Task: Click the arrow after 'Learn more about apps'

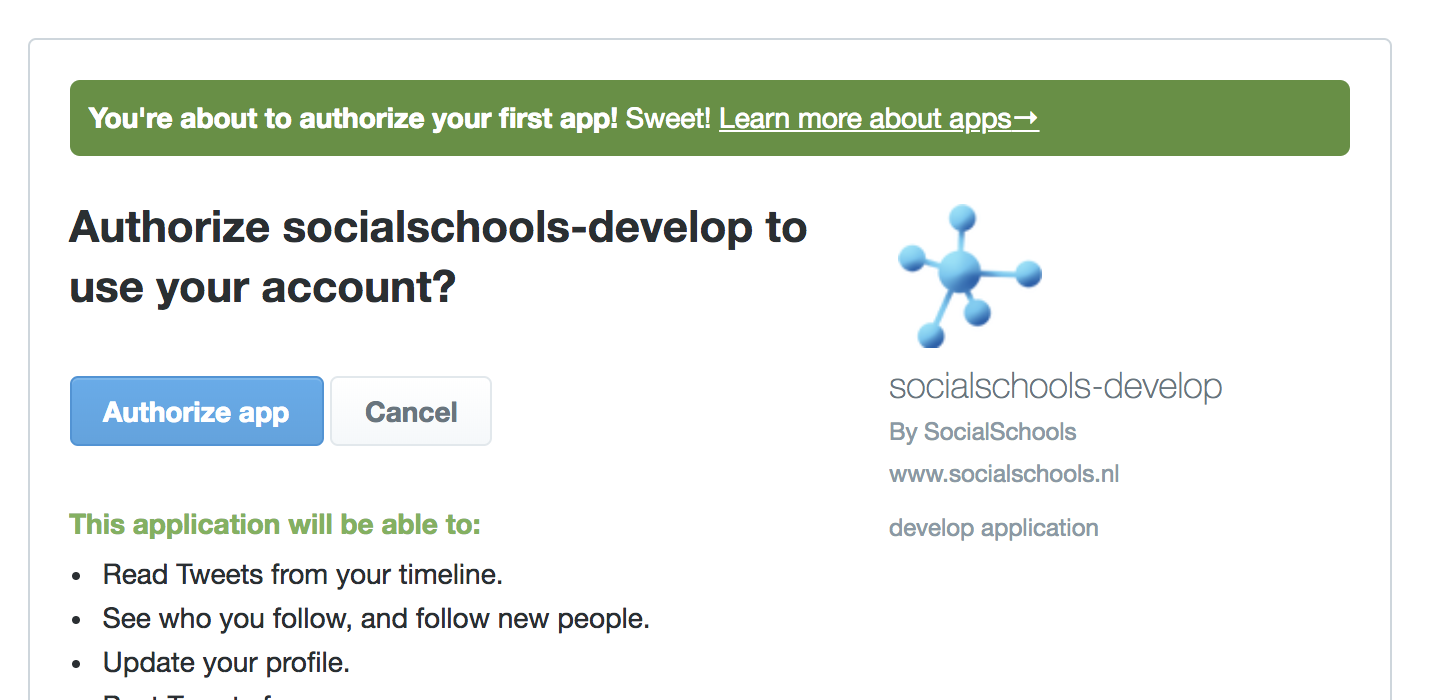Action: [1026, 119]
